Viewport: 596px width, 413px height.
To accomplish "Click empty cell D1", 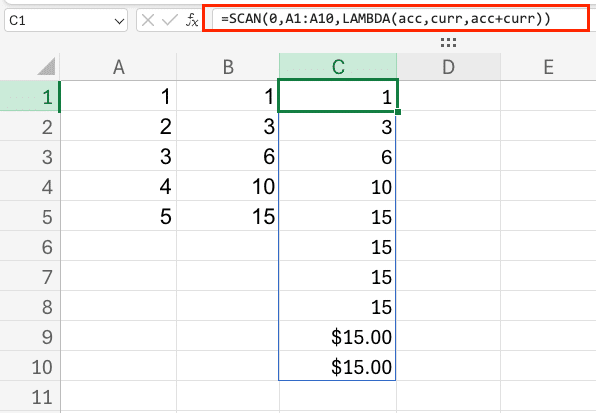I will pos(449,96).
